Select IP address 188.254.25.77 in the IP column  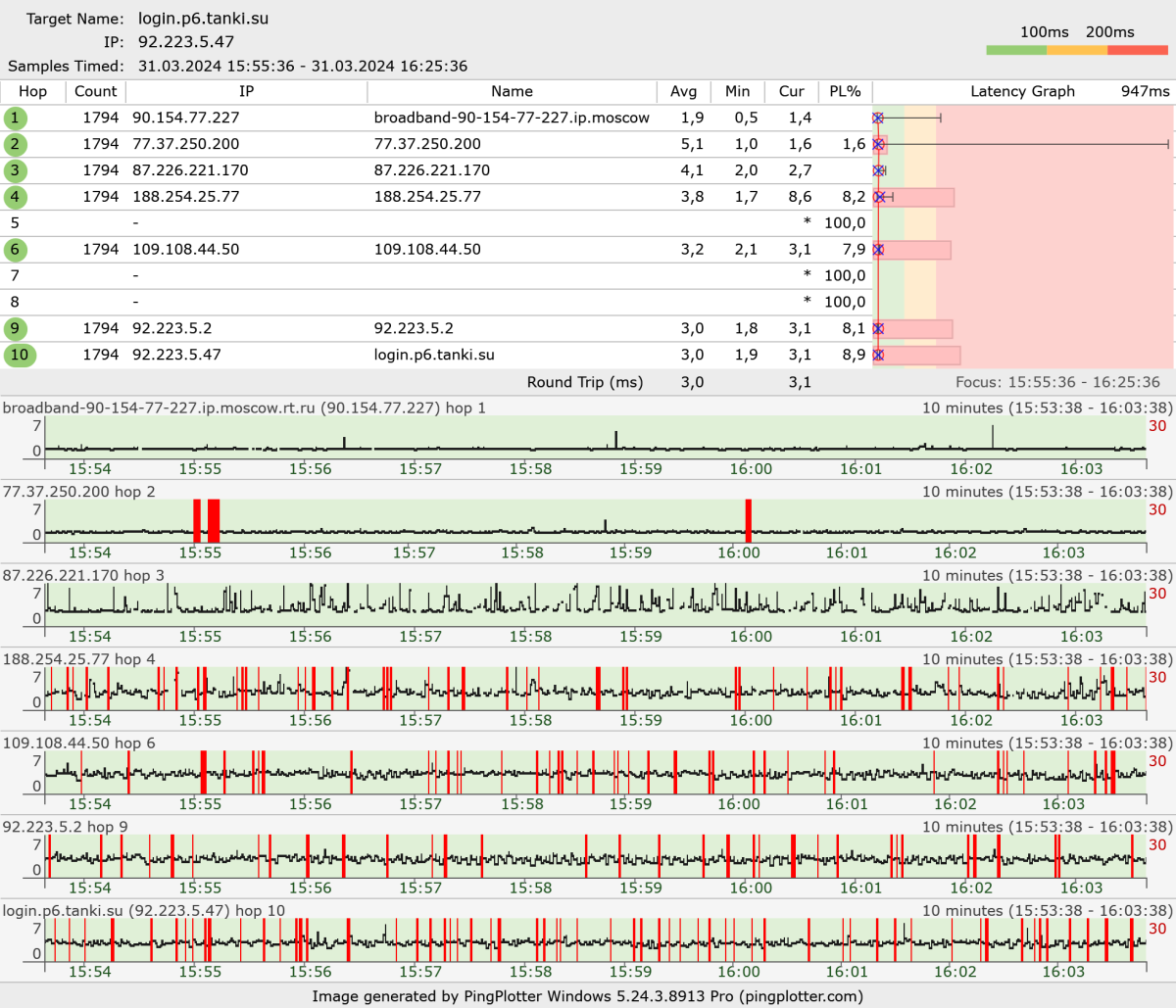tap(185, 197)
